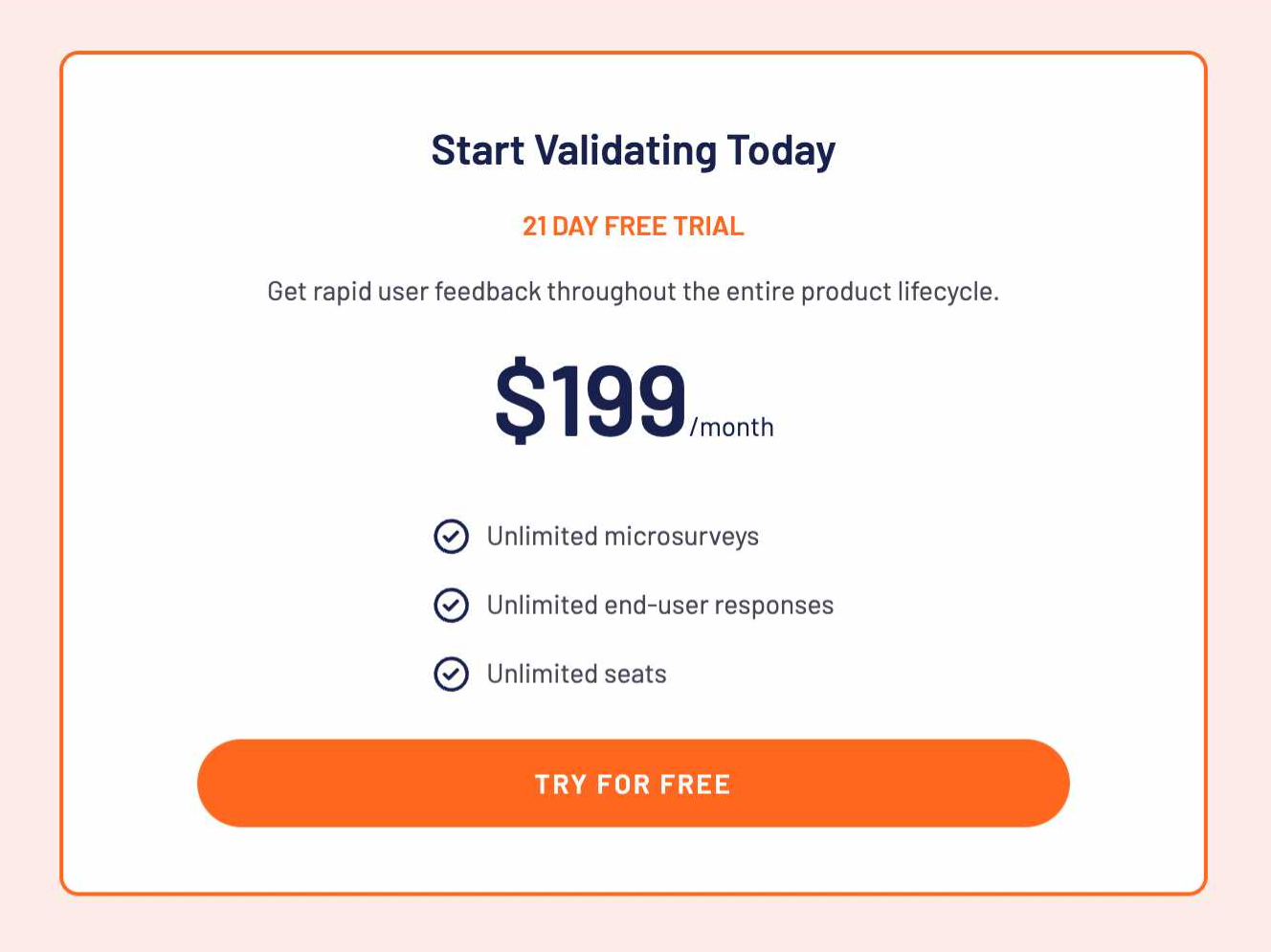Click the Unlimited seats feature text
1271x952 pixels.
[576, 675]
